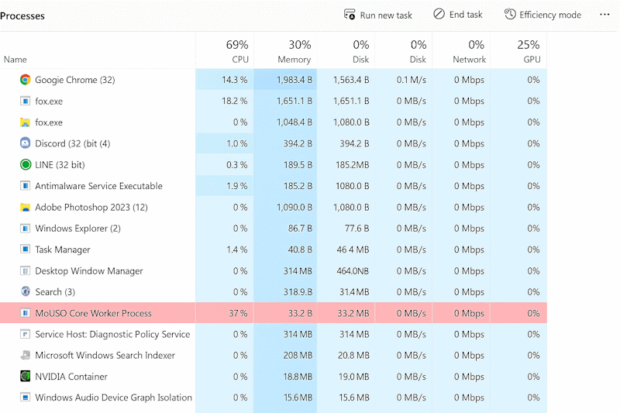Image resolution: width=620 pixels, height=413 pixels.
Task: Click the 19.0 MB disk value
Action: click(354, 377)
